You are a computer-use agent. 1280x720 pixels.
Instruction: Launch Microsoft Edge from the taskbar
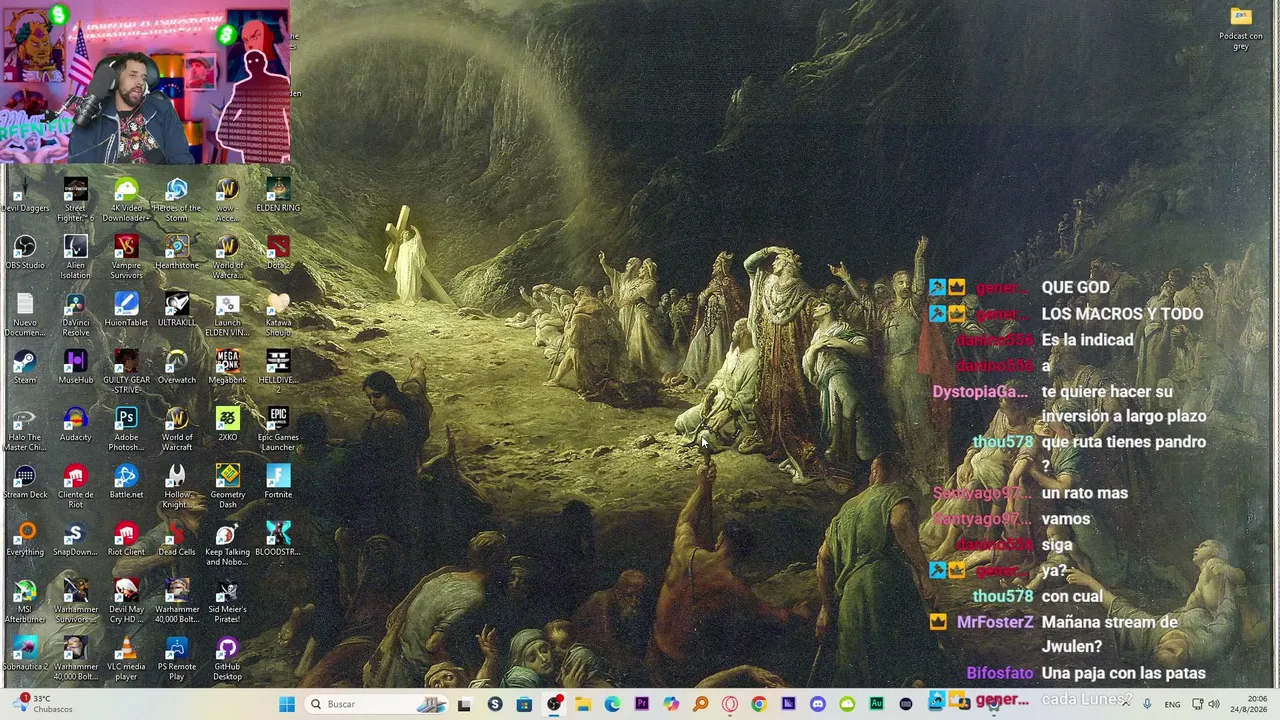coord(612,704)
